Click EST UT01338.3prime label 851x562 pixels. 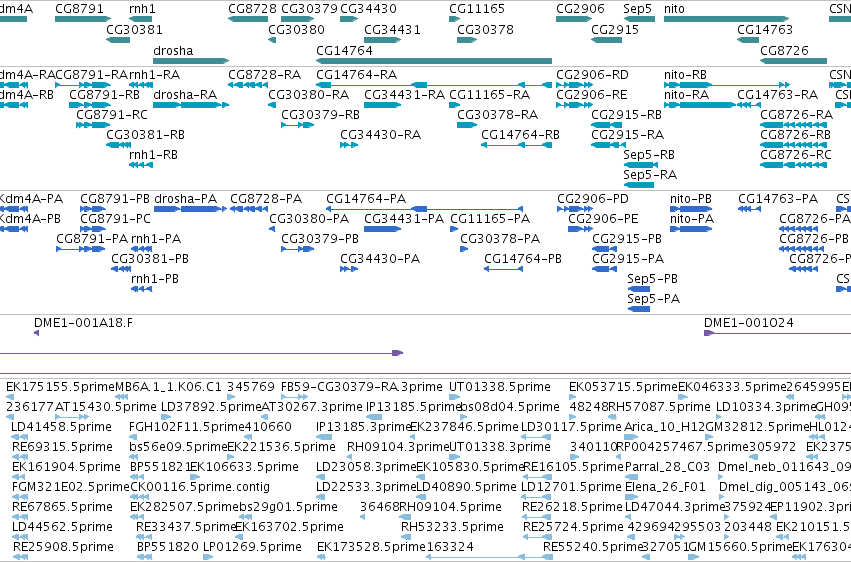click(499, 447)
